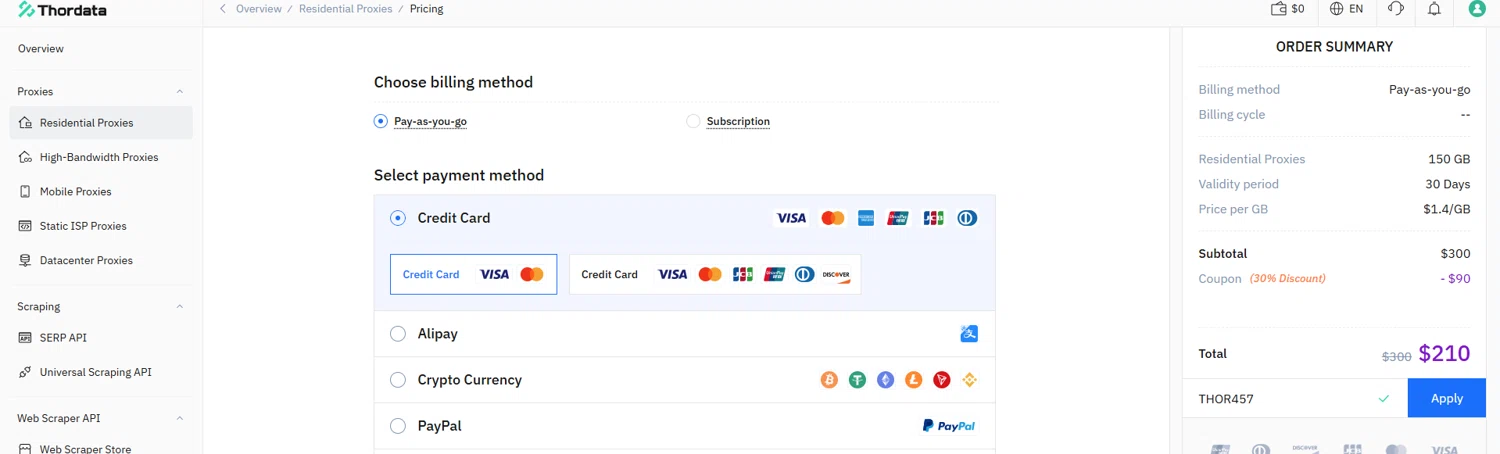Click the customer support headset icon
Image resolution: width=1500 pixels, height=454 pixels.
1396,9
